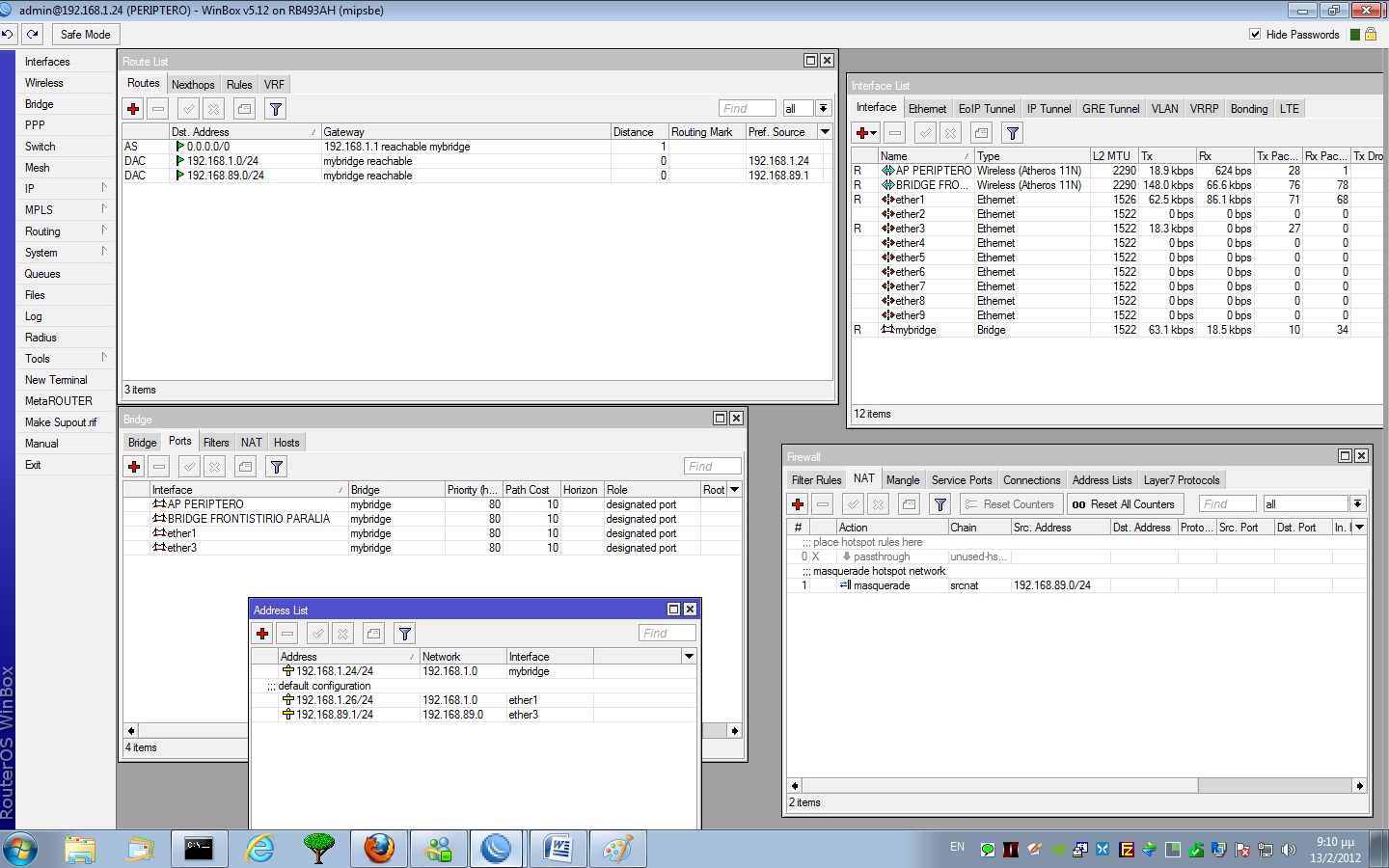Click the filter funnel icon in Interface List
The height and width of the screenshot is (868, 1389).
1012,133
